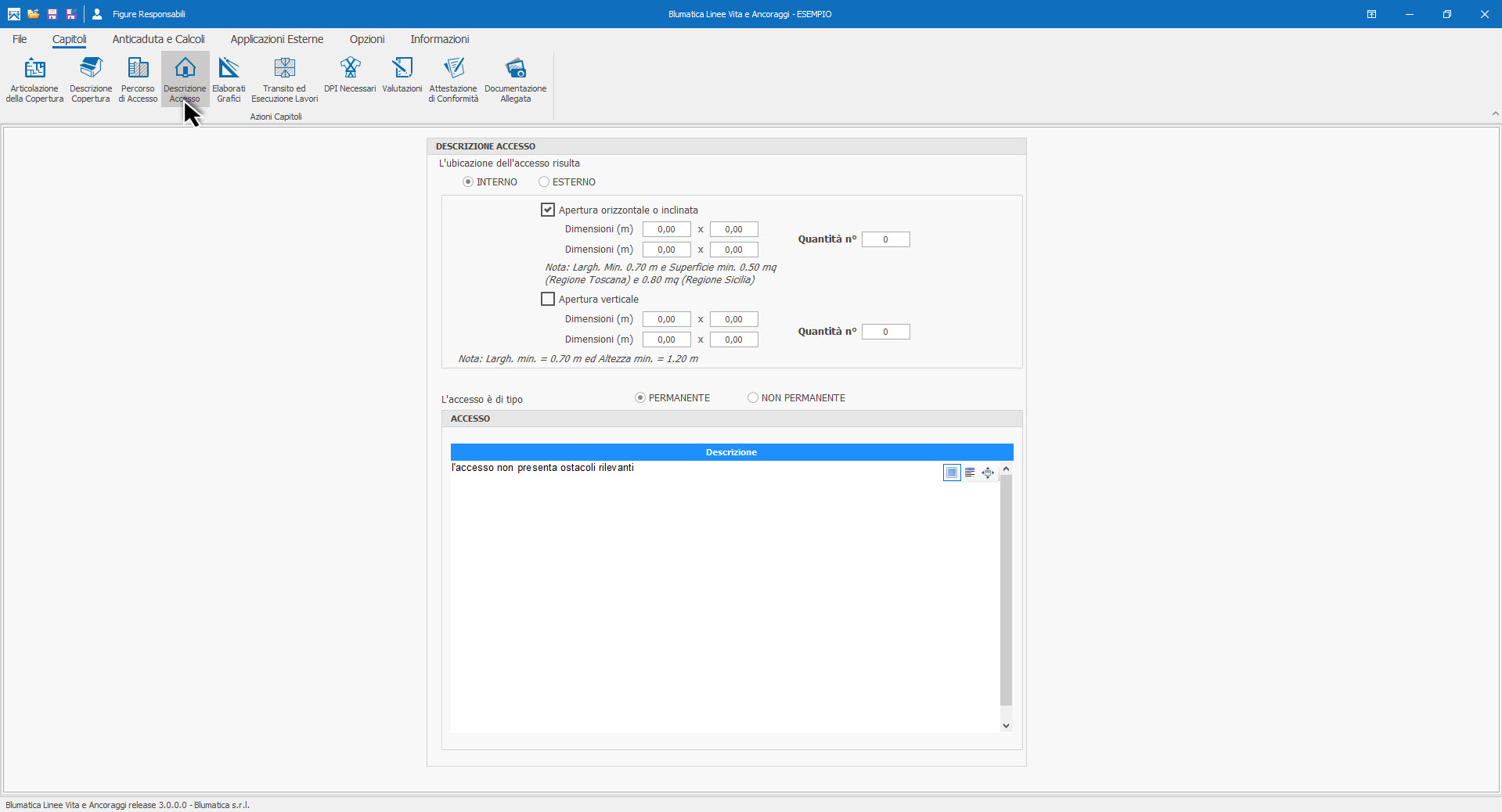Image resolution: width=1502 pixels, height=812 pixels.
Task: Open Articolazione della Copertura chapter
Action: click(34, 78)
